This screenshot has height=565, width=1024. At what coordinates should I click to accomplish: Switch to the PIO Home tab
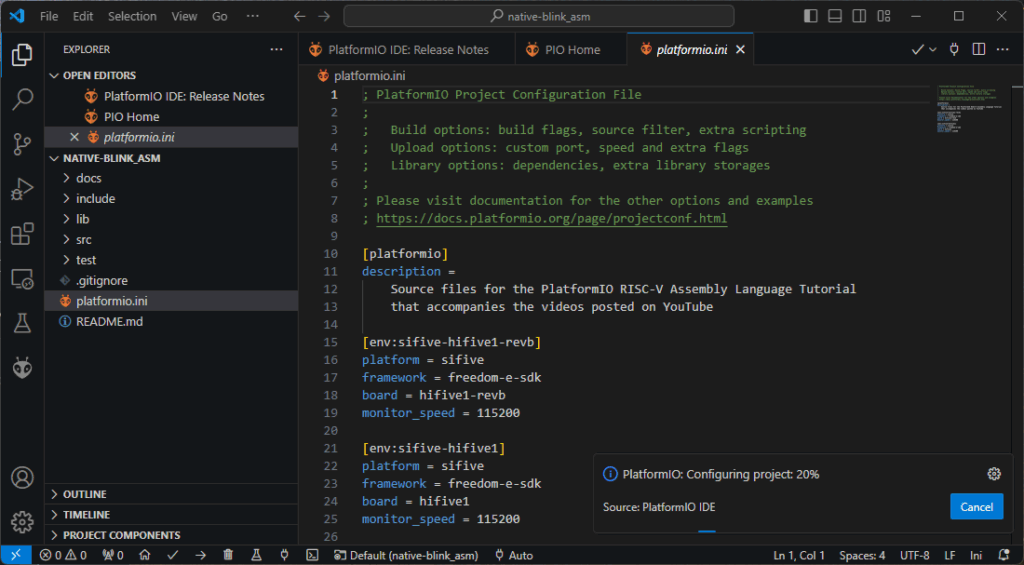(572, 50)
